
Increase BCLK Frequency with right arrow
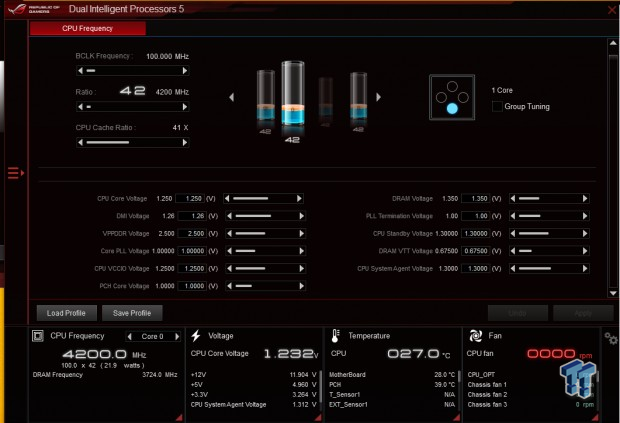(185, 71)
